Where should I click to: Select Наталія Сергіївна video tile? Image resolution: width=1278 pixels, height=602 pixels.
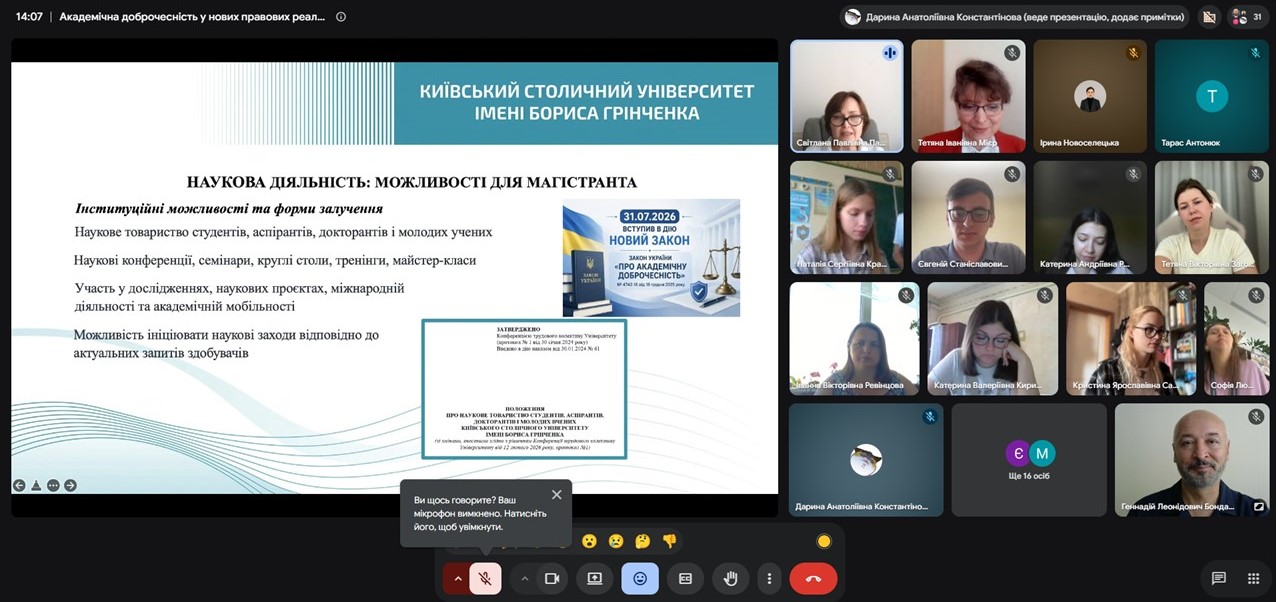(847, 217)
